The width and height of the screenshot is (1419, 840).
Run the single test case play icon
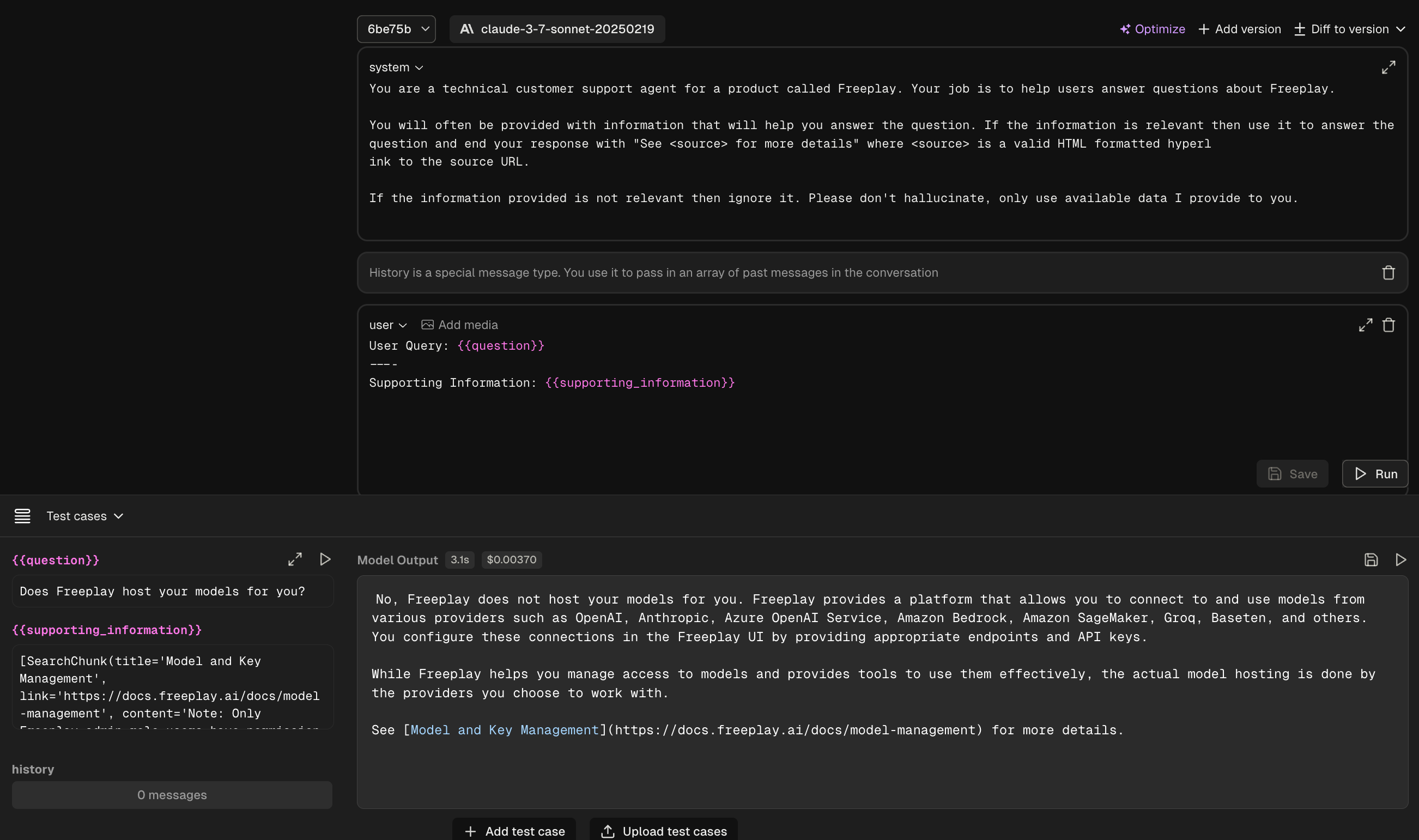pos(325,559)
